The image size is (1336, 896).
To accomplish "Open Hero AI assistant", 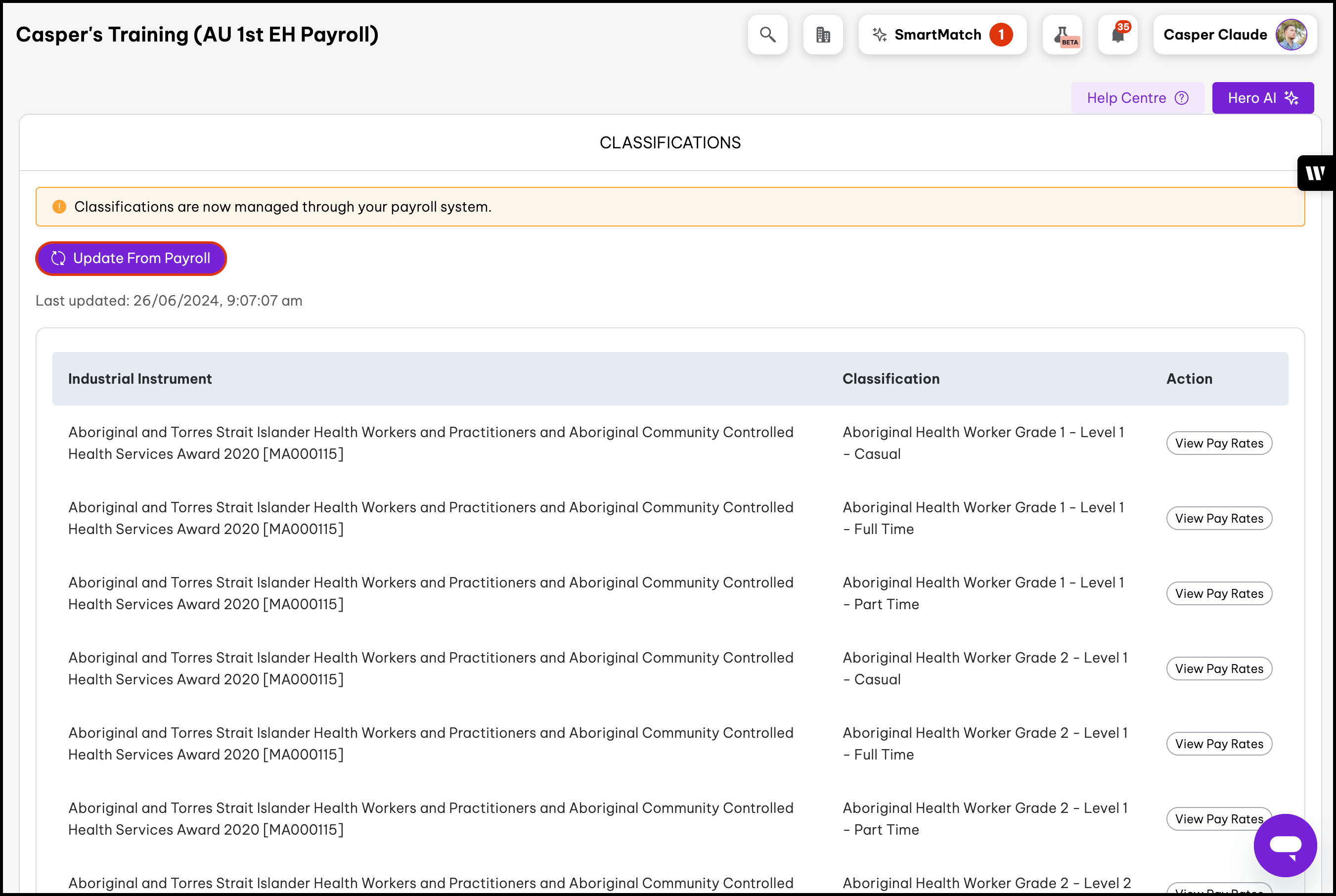I will pyautogui.click(x=1263, y=98).
